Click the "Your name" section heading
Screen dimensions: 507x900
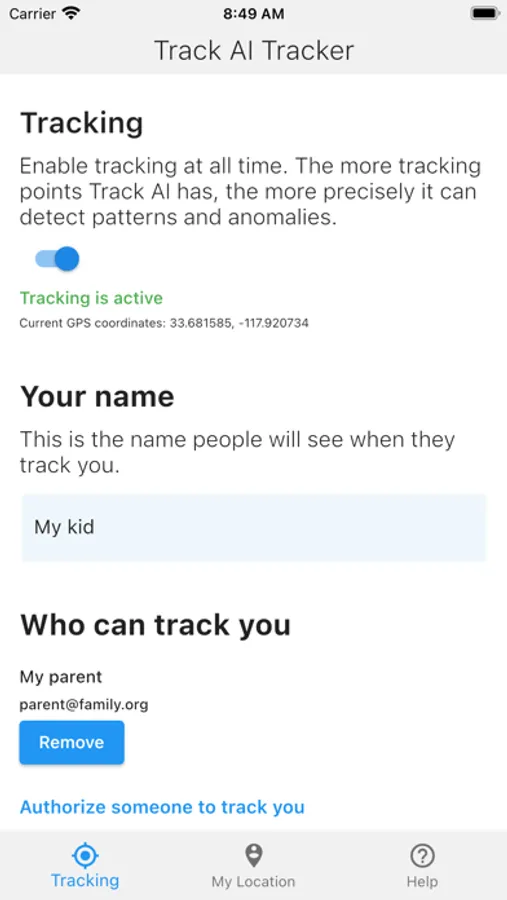pyautogui.click(x=97, y=397)
